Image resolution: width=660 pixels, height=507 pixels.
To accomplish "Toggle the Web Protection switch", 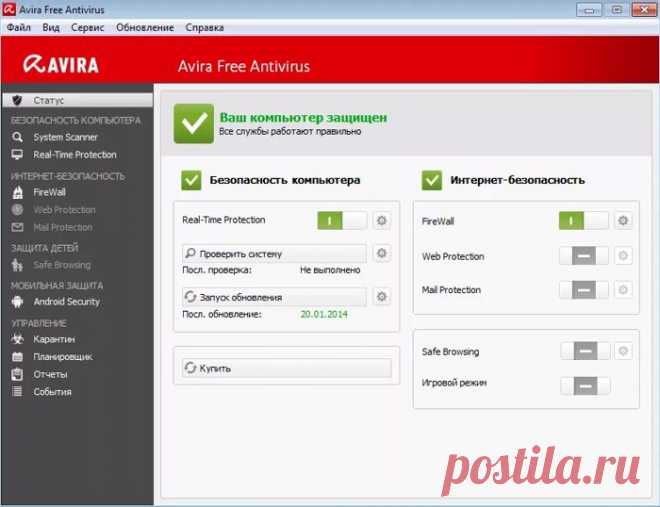I will pos(583,256).
